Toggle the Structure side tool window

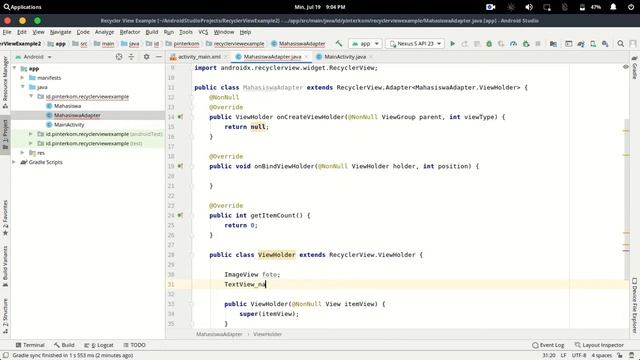click(x=5, y=316)
